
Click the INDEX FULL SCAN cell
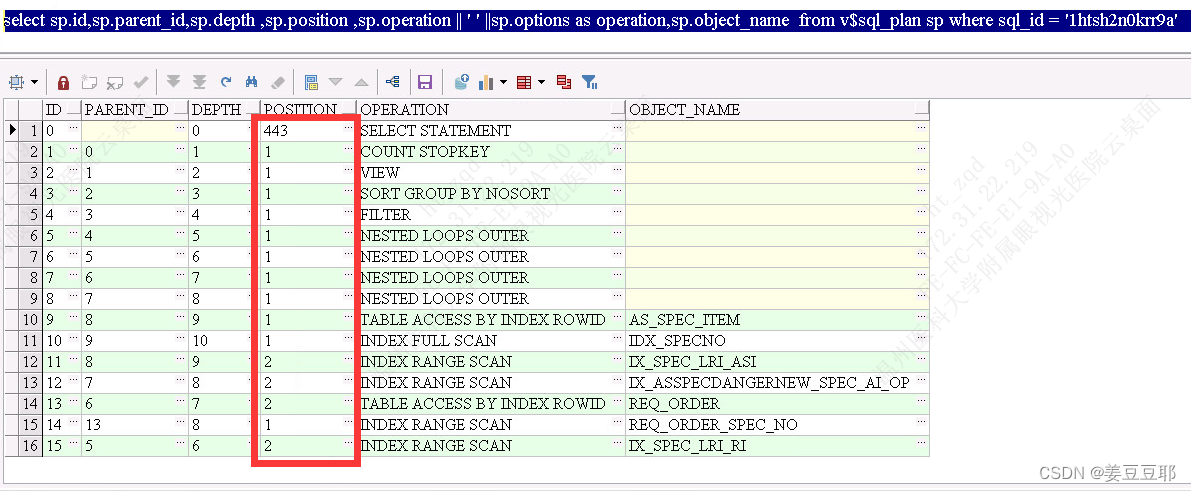491,341
